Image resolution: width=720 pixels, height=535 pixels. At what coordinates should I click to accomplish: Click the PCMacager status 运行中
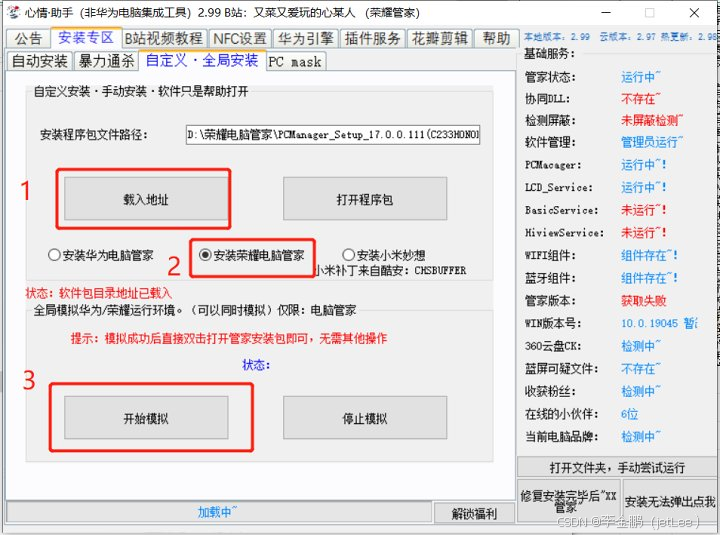pos(644,164)
